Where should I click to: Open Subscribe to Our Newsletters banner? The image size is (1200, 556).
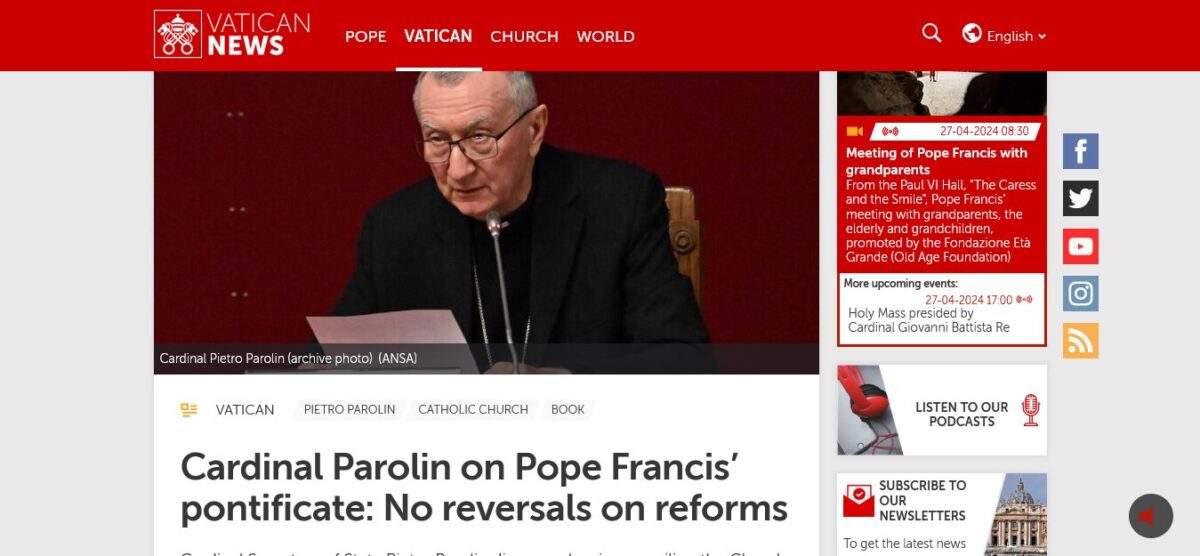942,514
